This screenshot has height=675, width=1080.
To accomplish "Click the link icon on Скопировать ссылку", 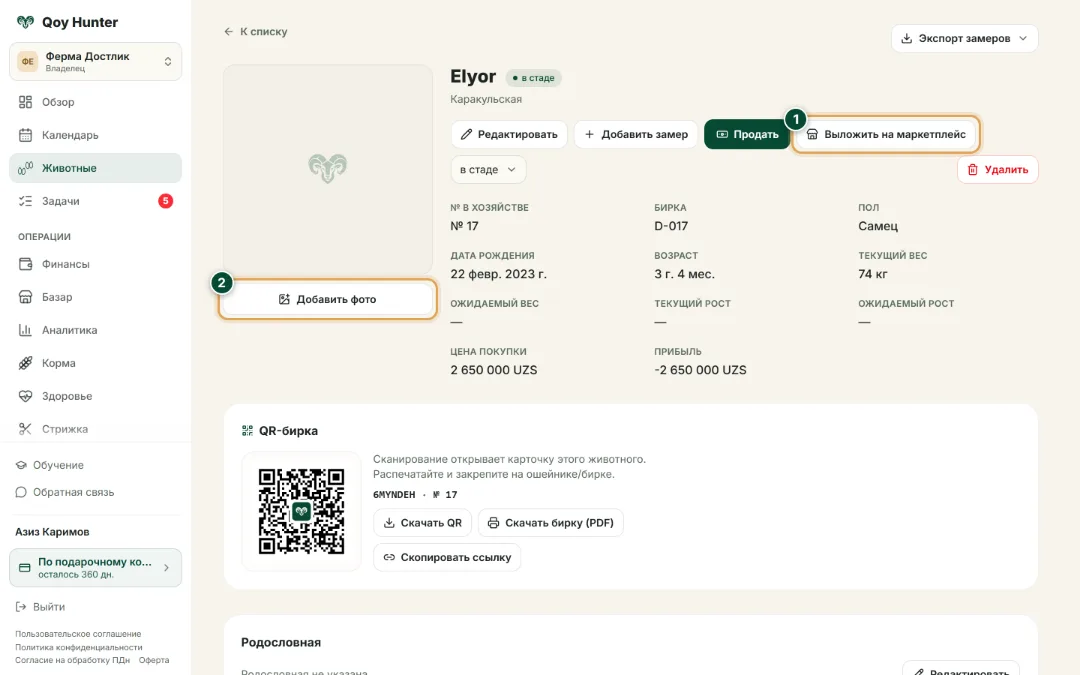I will click(389, 557).
